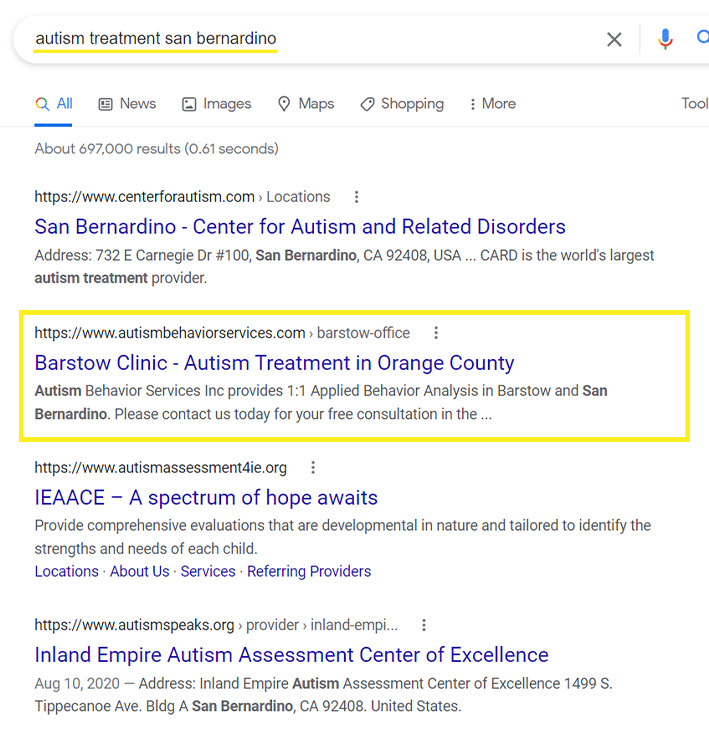This screenshot has width=709, height=749.
Task: Open options dots beside autismassessment4ie.org result
Action: click(x=313, y=468)
